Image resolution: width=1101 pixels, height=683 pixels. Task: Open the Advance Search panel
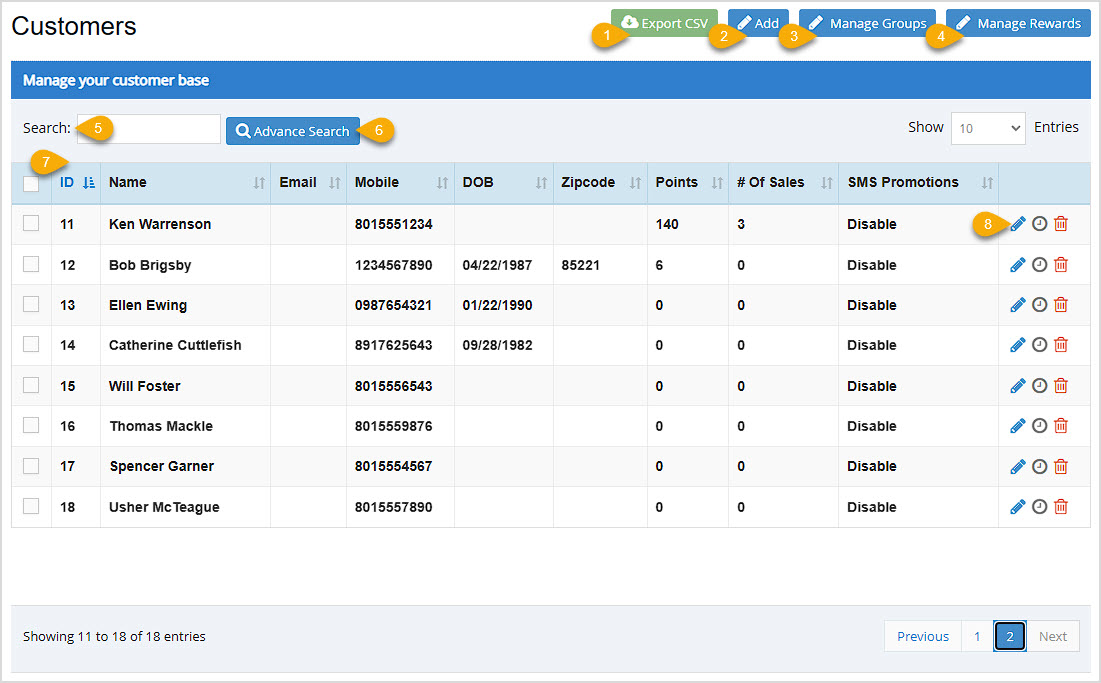(x=293, y=131)
